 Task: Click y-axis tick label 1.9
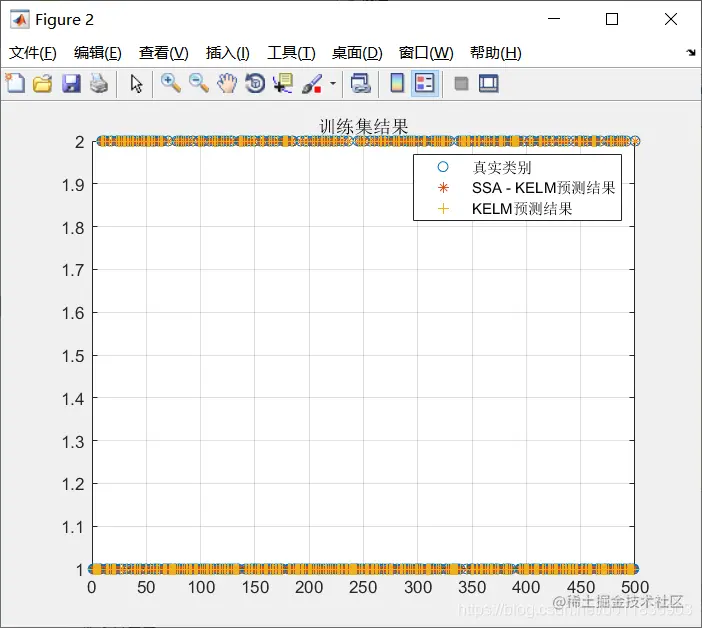(x=73, y=185)
